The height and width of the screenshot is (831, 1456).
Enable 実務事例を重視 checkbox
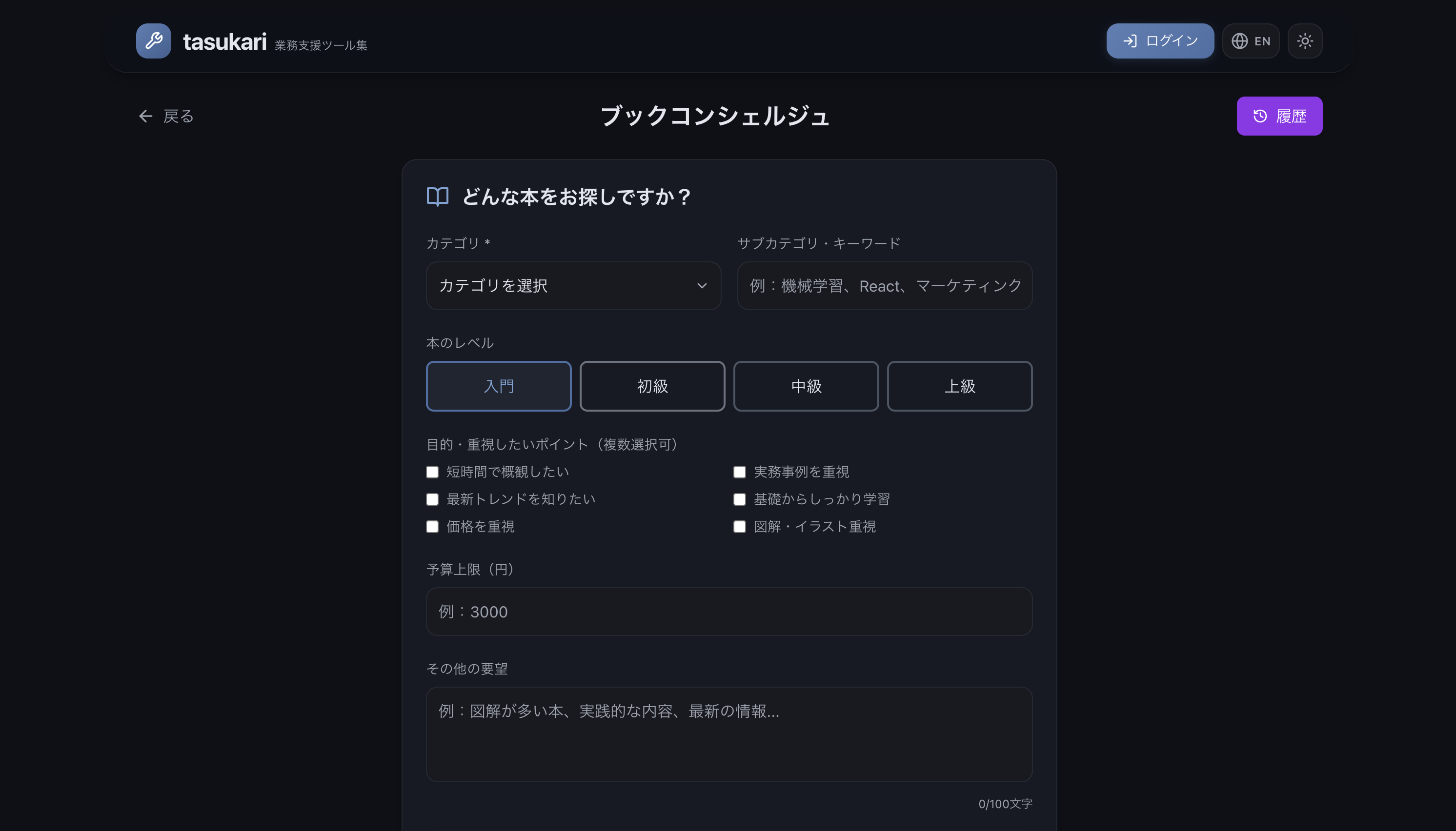click(x=739, y=472)
